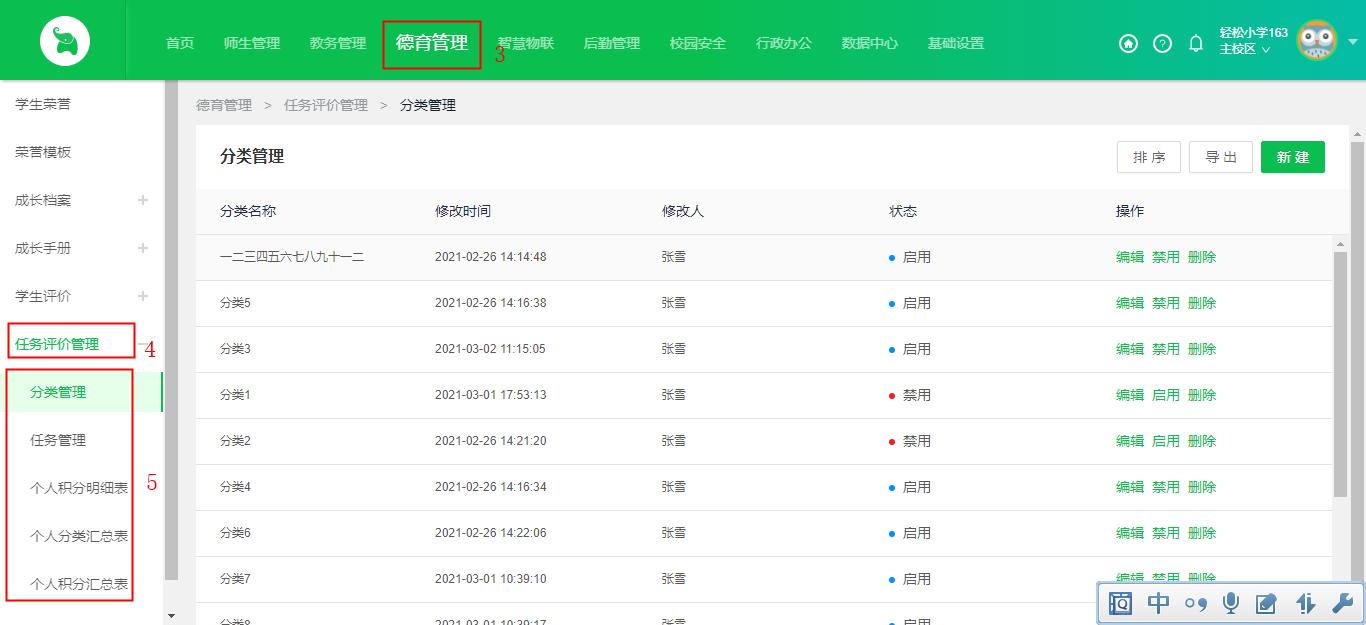Click the punctuation switch icon on the IME toolbar
The height and width of the screenshot is (625, 1366).
1194,603
